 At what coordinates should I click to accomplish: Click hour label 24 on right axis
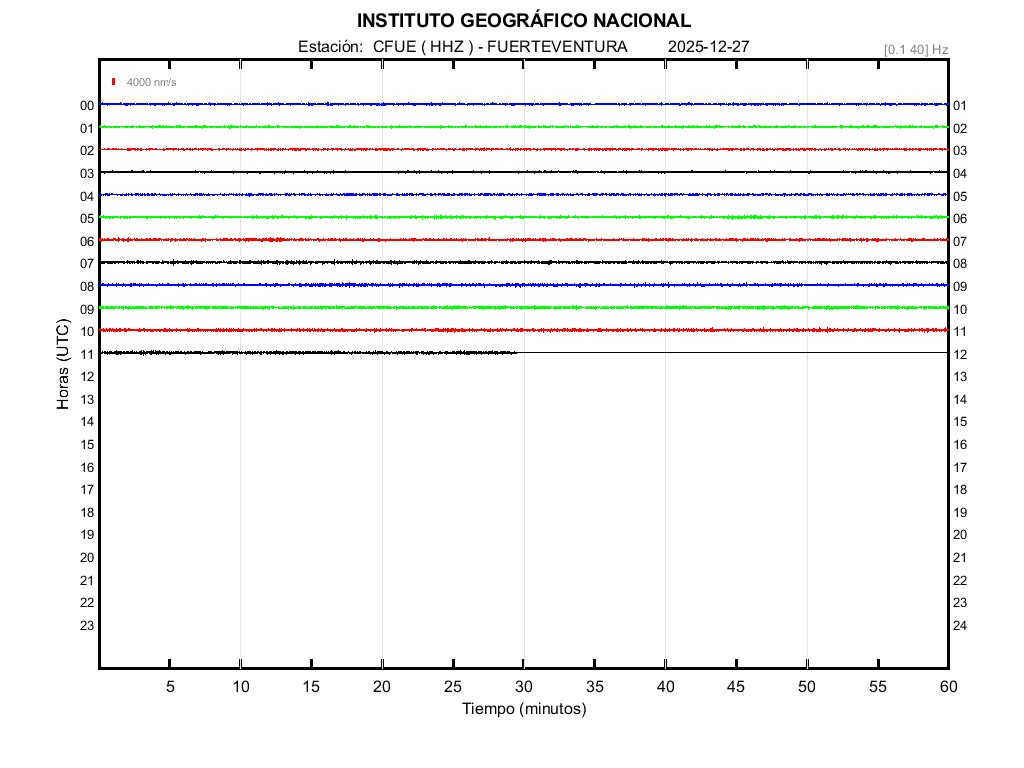click(960, 626)
